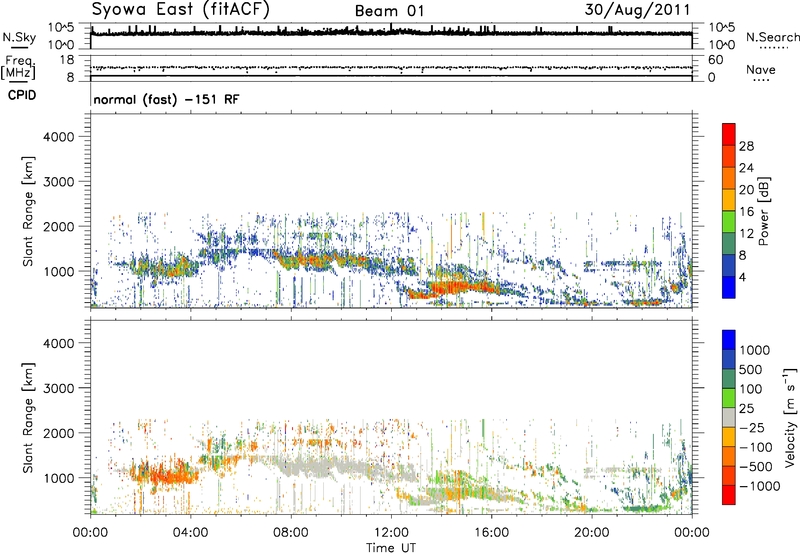
Task: Click the 'N.Search' legend label
Action: pos(772,37)
